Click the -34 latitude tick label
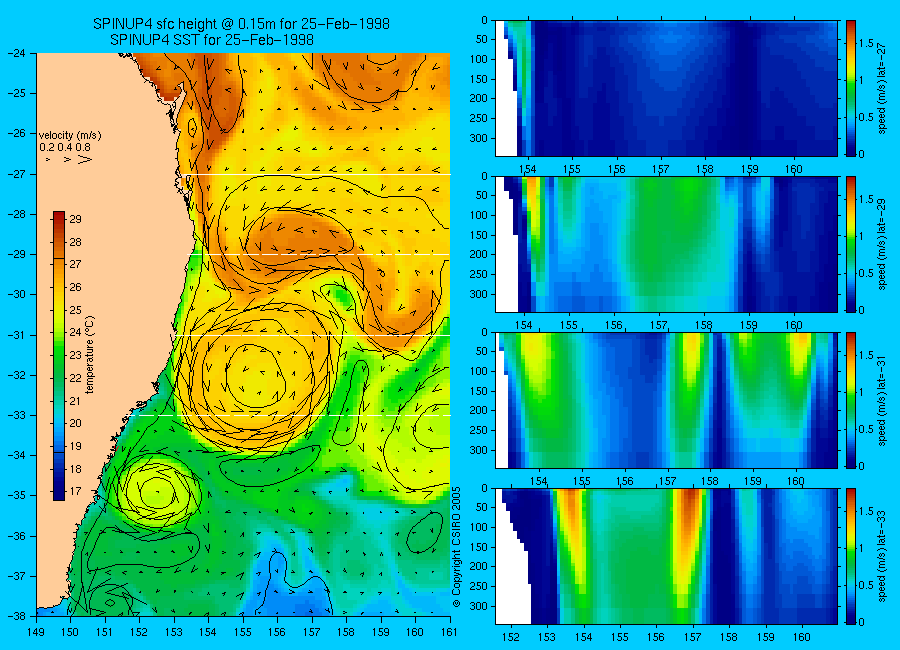Screen dimensions: 900x650 pyautogui.click(x=15, y=455)
